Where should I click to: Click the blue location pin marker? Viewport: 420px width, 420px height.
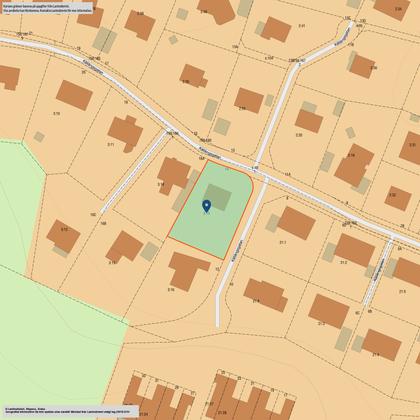[207, 206]
